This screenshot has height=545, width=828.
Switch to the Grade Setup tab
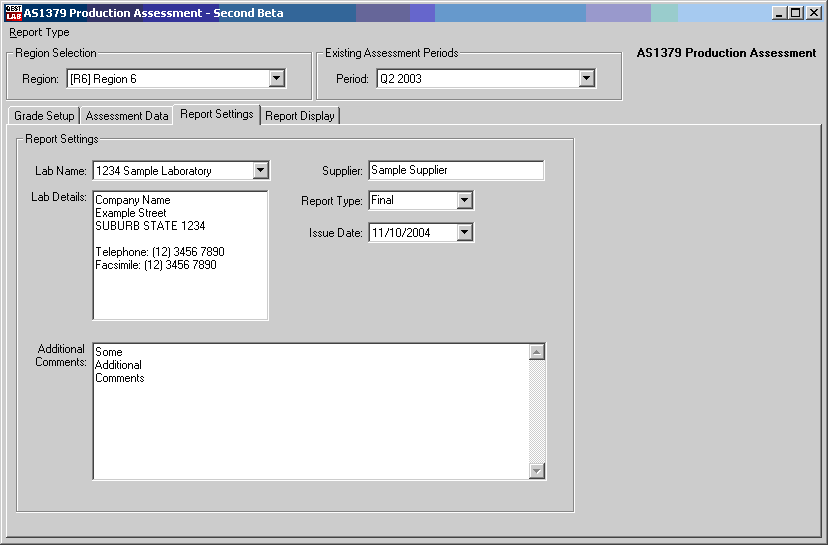(x=44, y=116)
